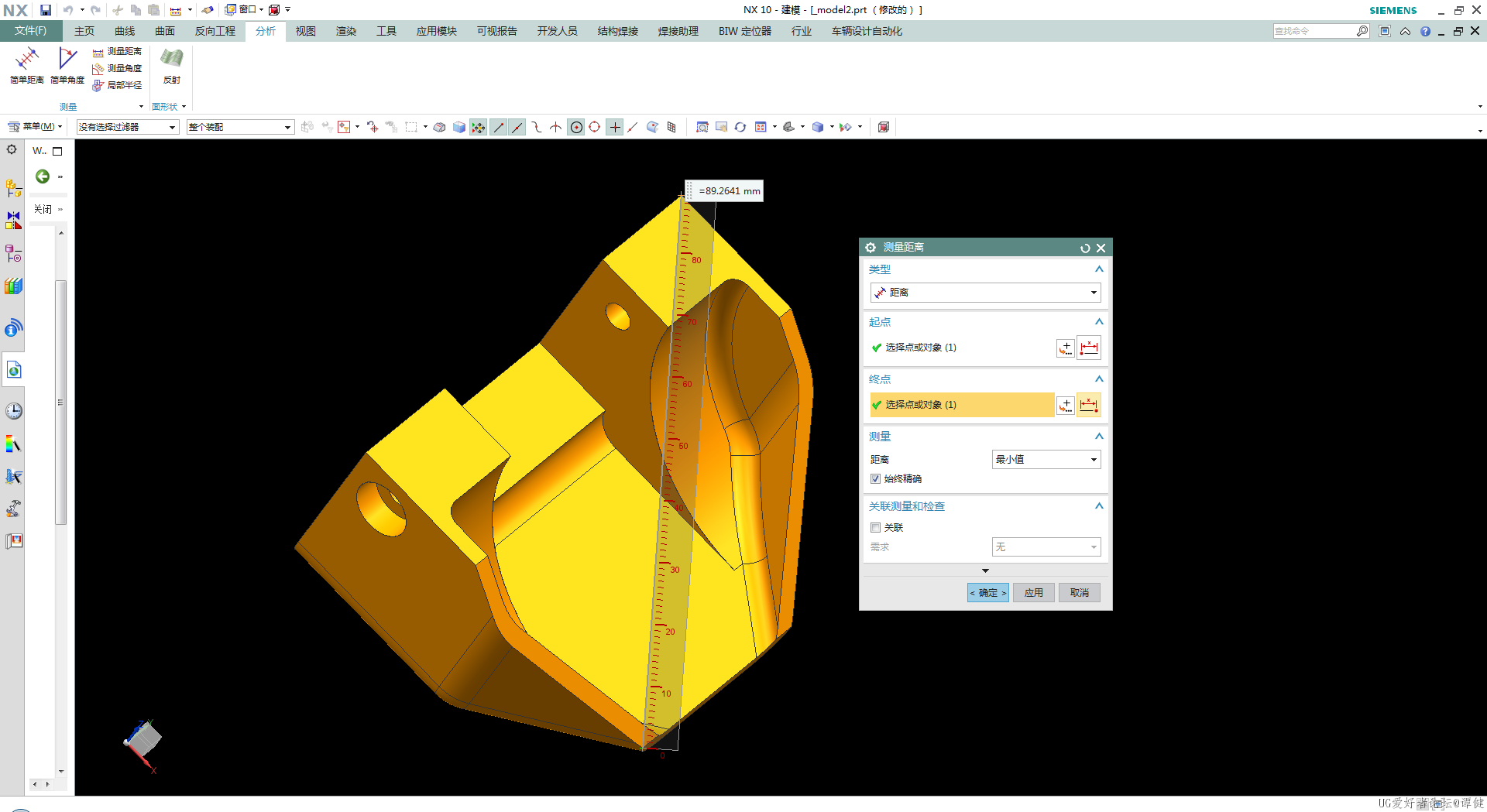Viewport: 1487px width, 812px height.
Task: Collapse the 关联测量和检查 section chevron
Action: (1098, 506)
